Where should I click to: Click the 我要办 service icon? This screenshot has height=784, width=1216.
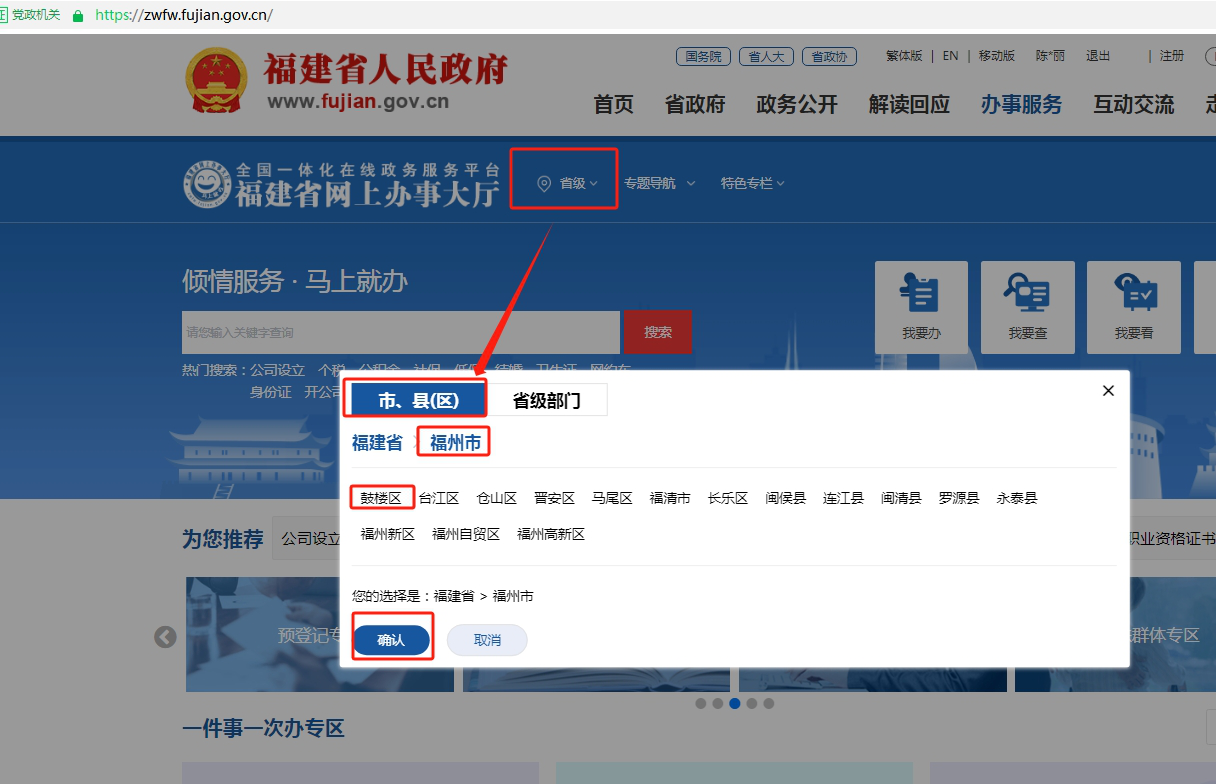(x=921, y=307)
